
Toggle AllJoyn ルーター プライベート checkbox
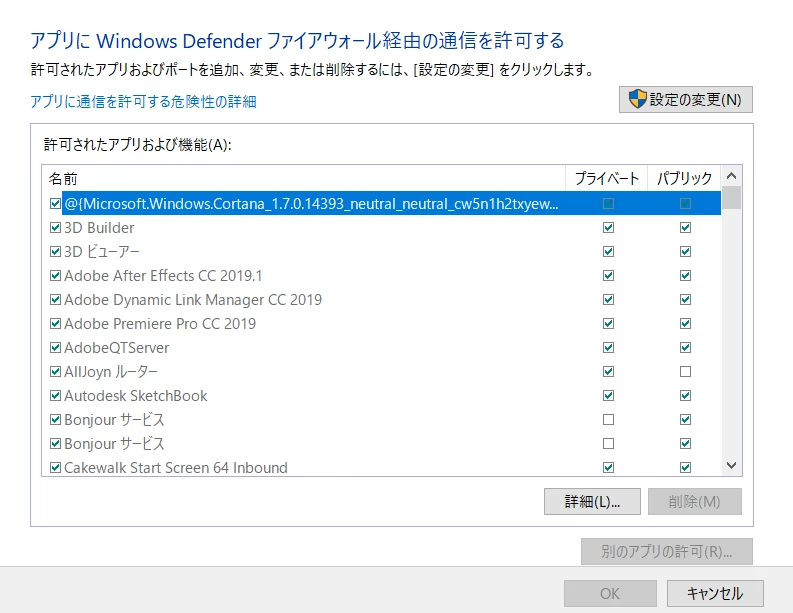tap(608, 372)
